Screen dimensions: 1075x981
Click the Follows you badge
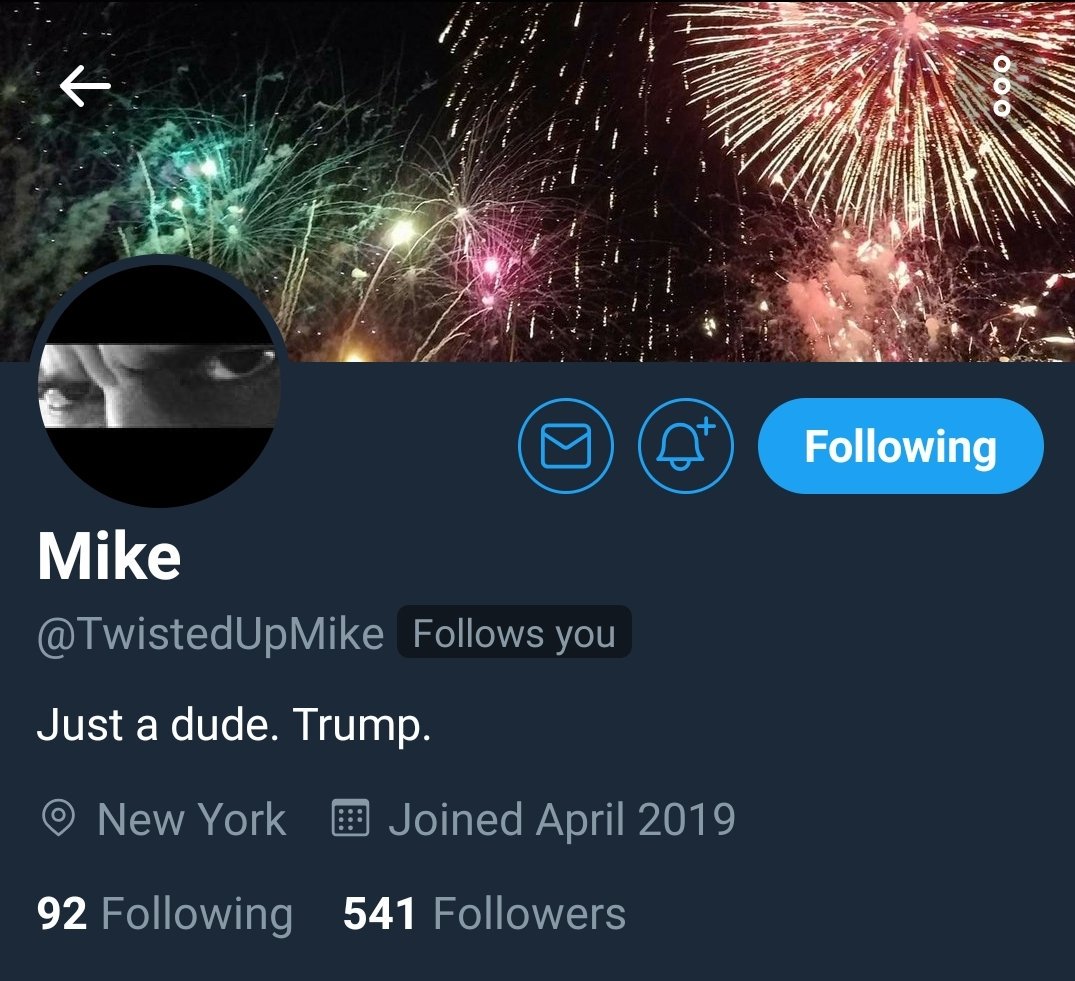click(514, 633)
